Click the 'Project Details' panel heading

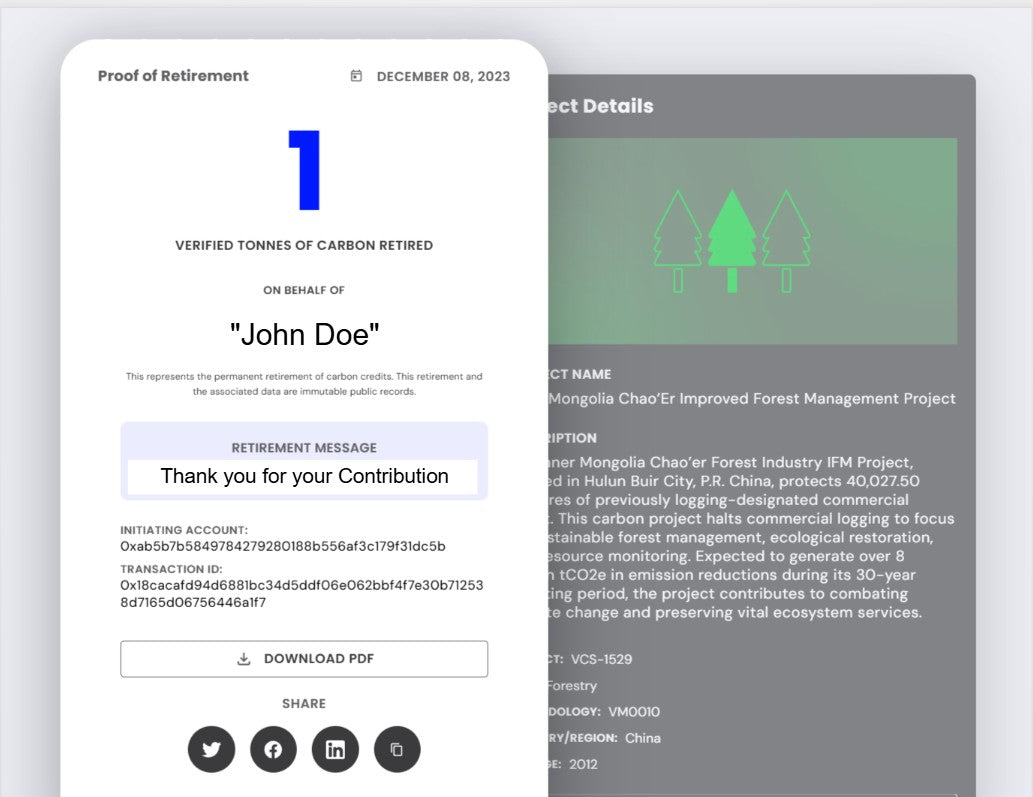coord(601,105)
